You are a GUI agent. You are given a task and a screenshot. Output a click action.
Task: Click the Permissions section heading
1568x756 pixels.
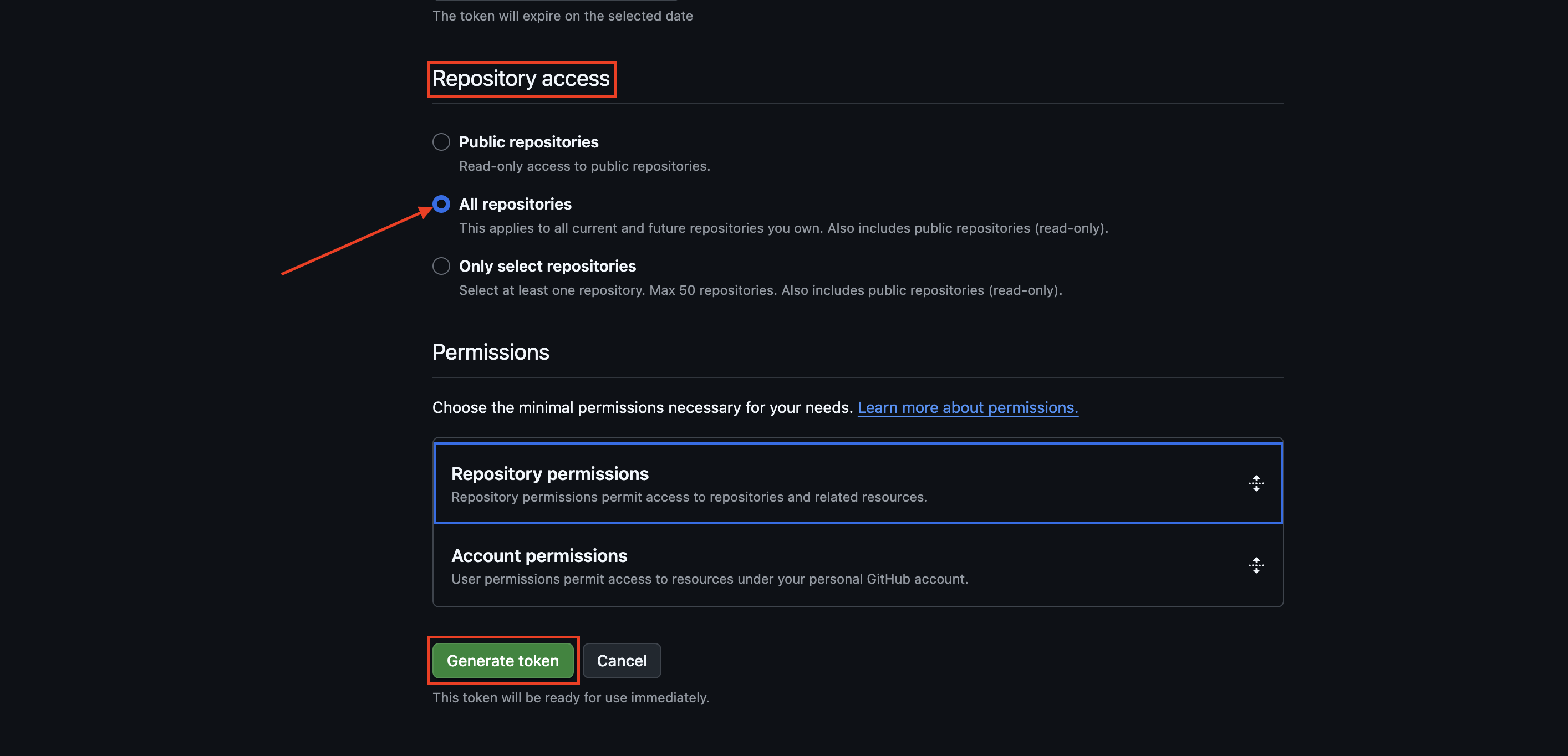[x=491, y=352]
